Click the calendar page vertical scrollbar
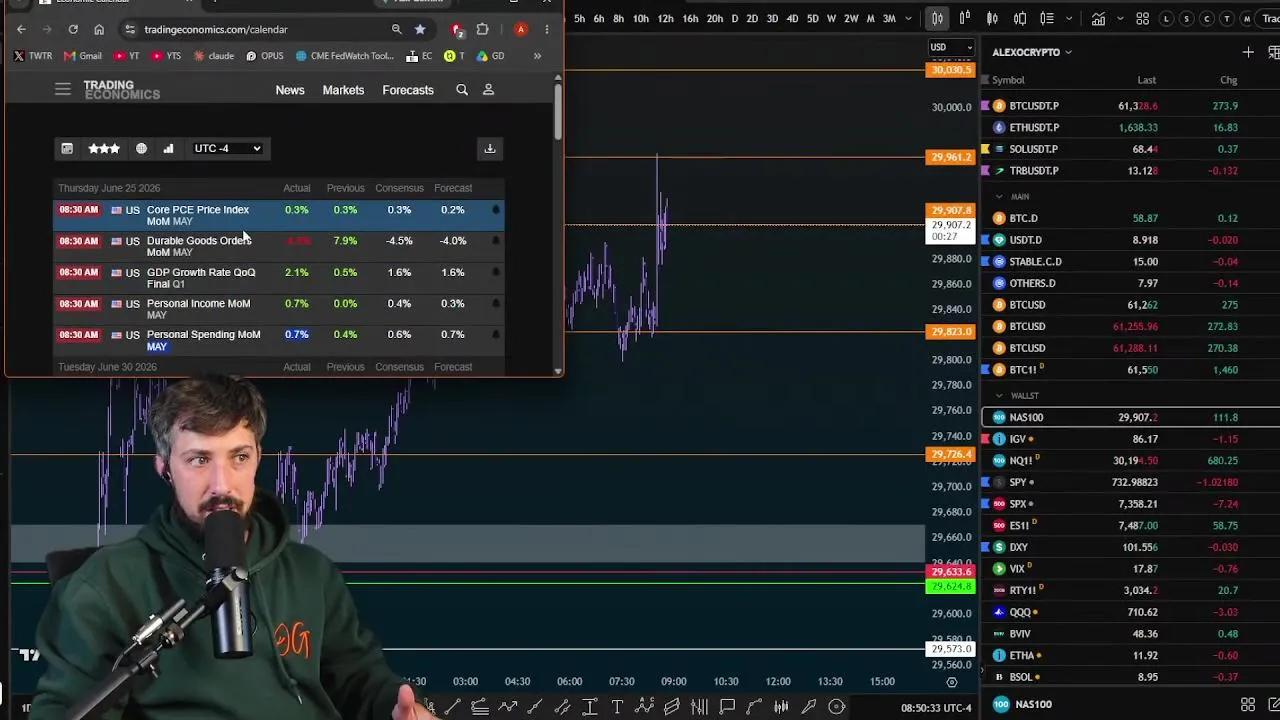Viewport: 1280px width, 720px height. [557, 113]
